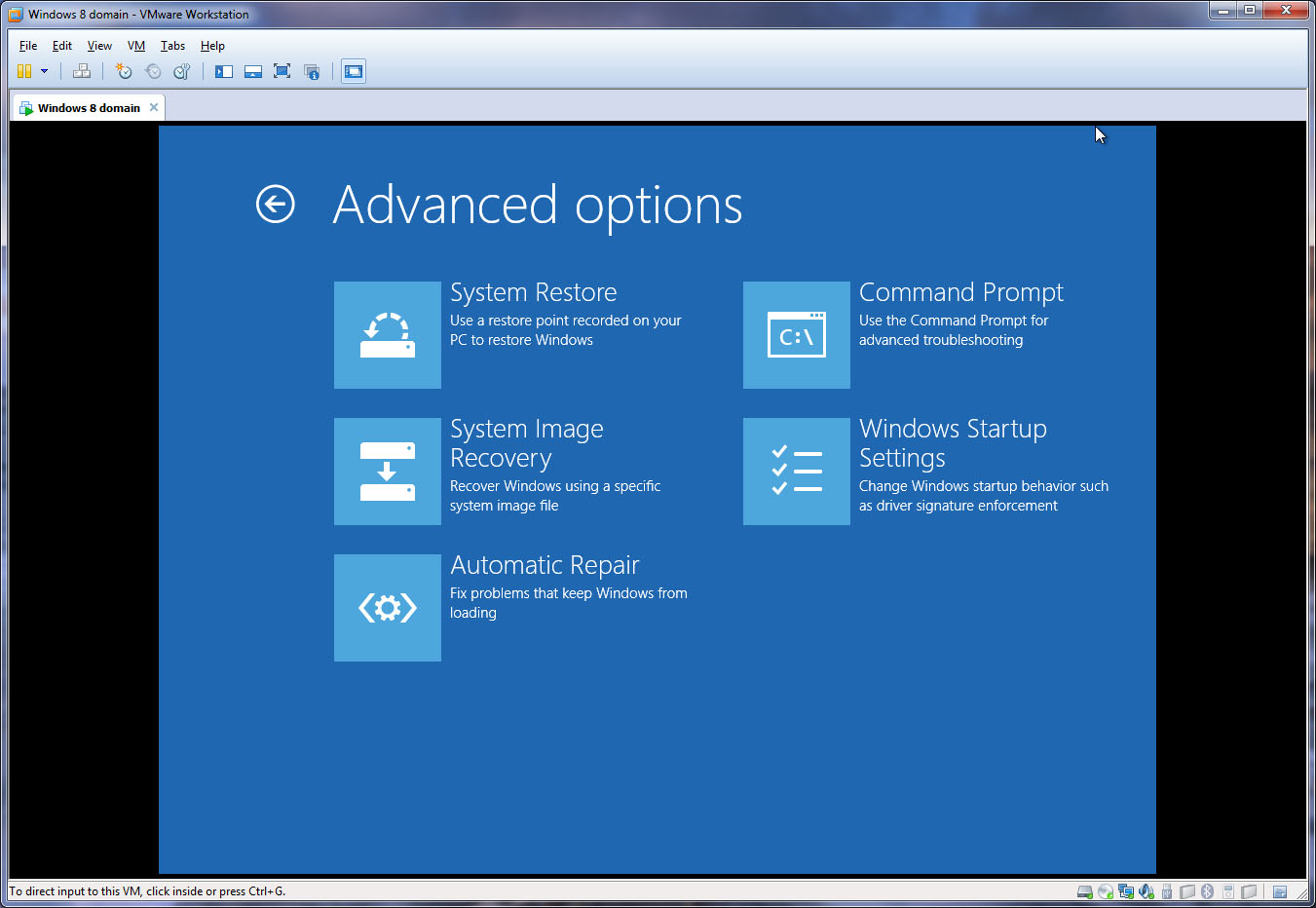Open the Edit menu
This screenshot has width=1316, height=908.
[62, 46]
